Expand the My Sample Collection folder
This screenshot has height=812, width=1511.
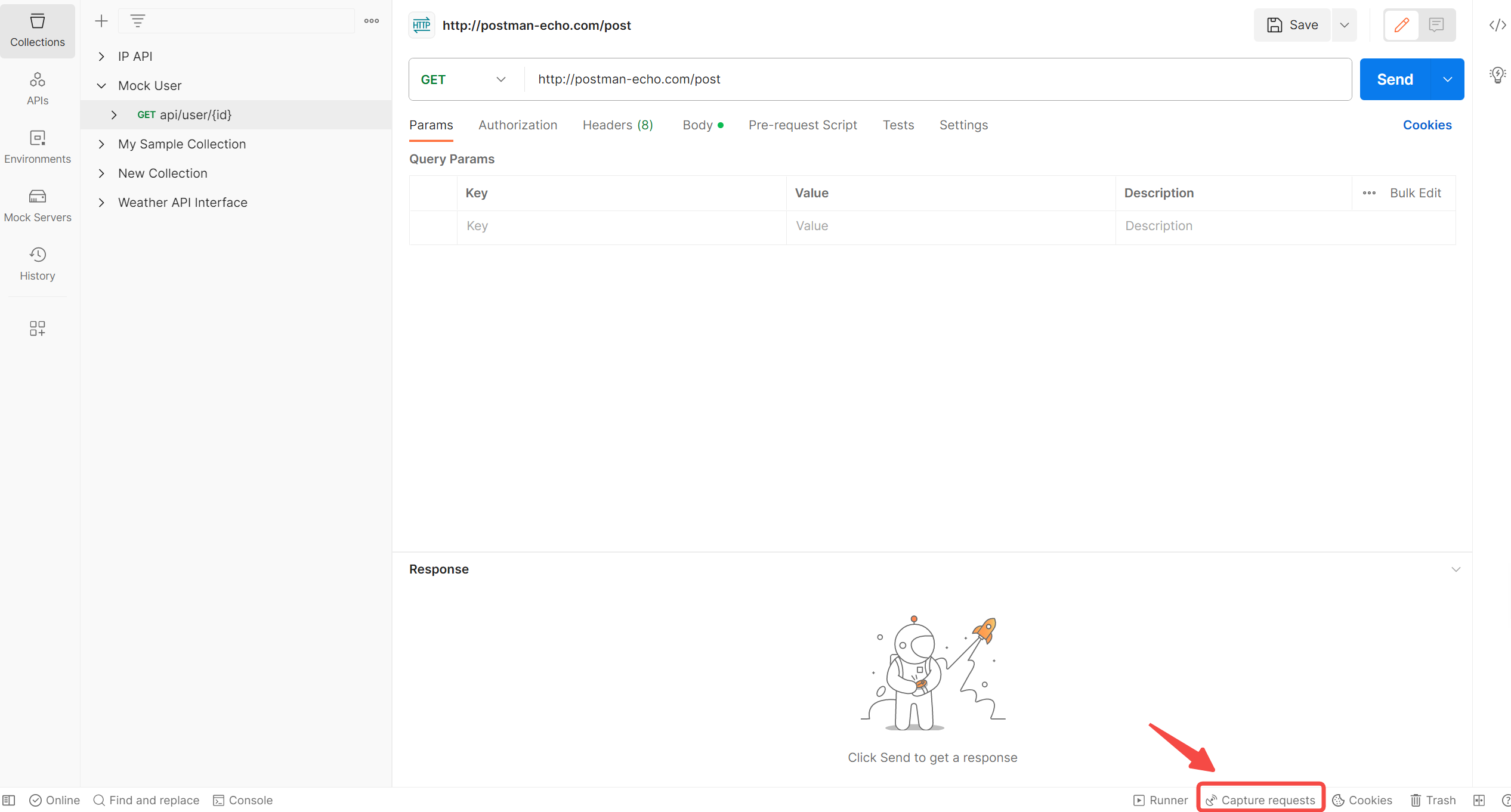point(101,144)
